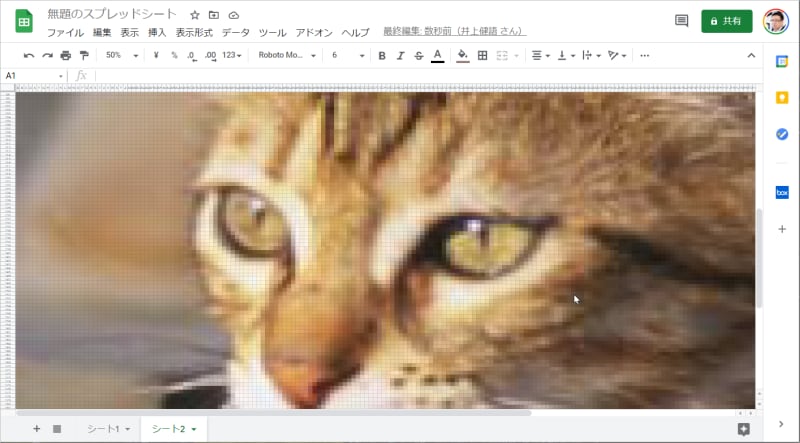This screenshot has height=443, width=800.
Task: Open the 表示形式 menu
Action: tap(194, 33)
